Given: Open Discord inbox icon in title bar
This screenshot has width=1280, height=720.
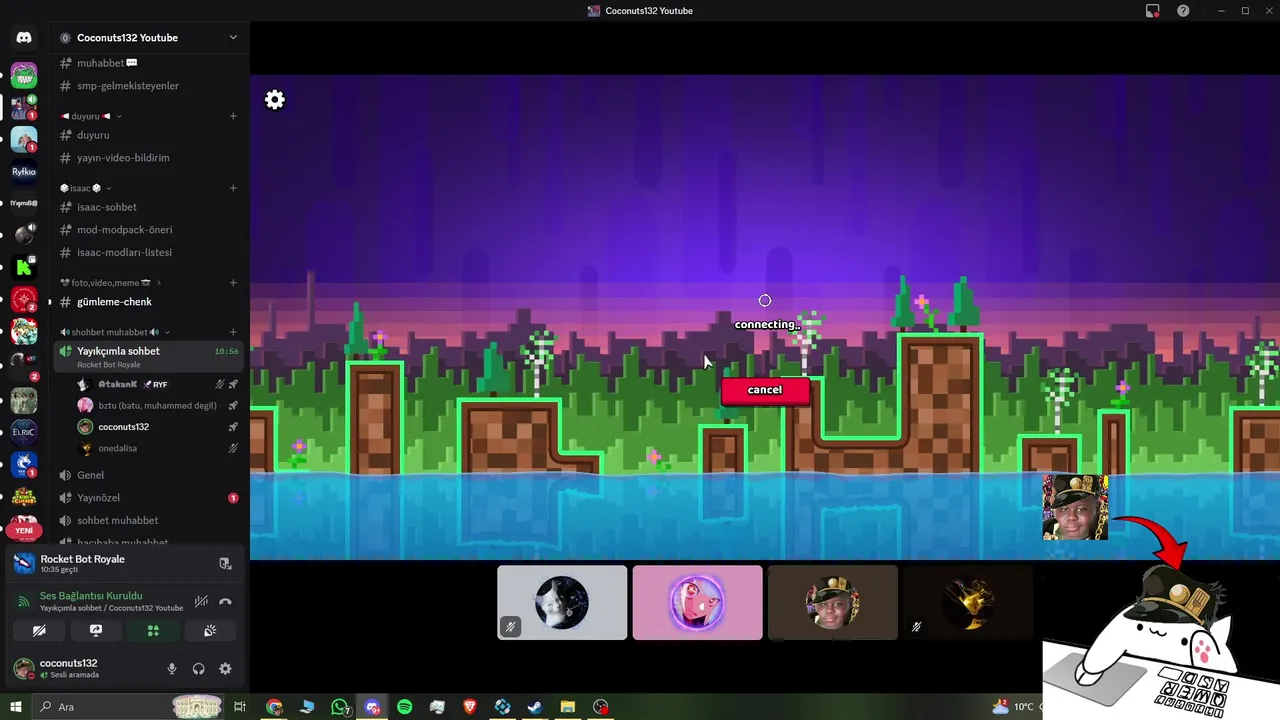Looking at the screenshot, I should click(1153, 11).
